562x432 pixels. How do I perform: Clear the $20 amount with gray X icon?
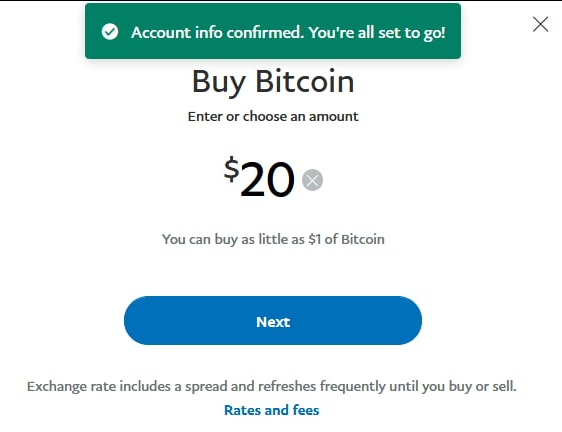(x=312, y=180)
